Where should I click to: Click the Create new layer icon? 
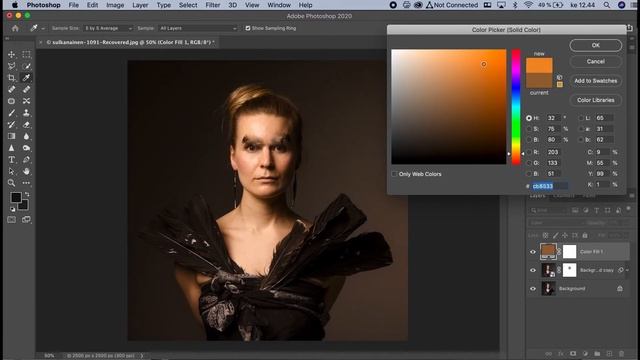(x=609, y=353)
